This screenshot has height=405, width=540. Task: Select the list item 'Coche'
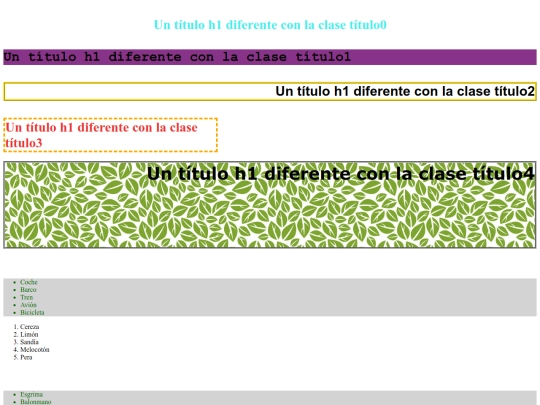29,282
